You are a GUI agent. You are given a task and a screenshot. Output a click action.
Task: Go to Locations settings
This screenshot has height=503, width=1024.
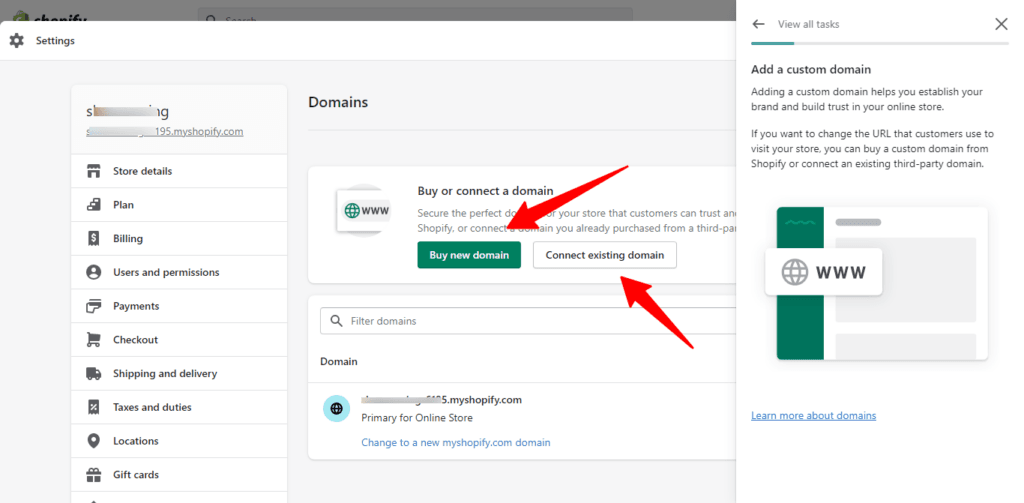179,441
